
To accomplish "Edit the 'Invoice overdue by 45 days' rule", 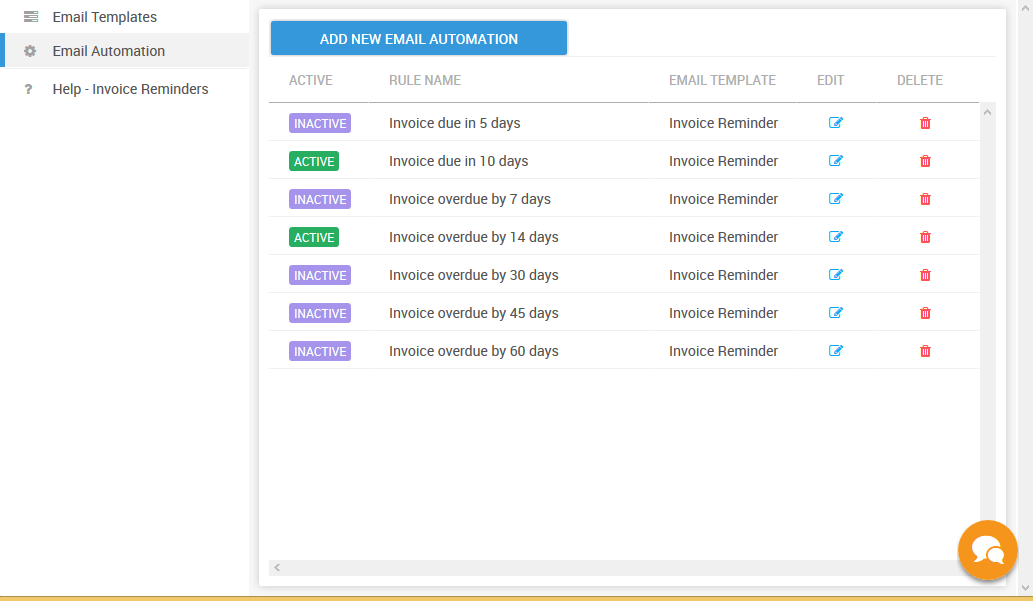I will coord(836,313).
